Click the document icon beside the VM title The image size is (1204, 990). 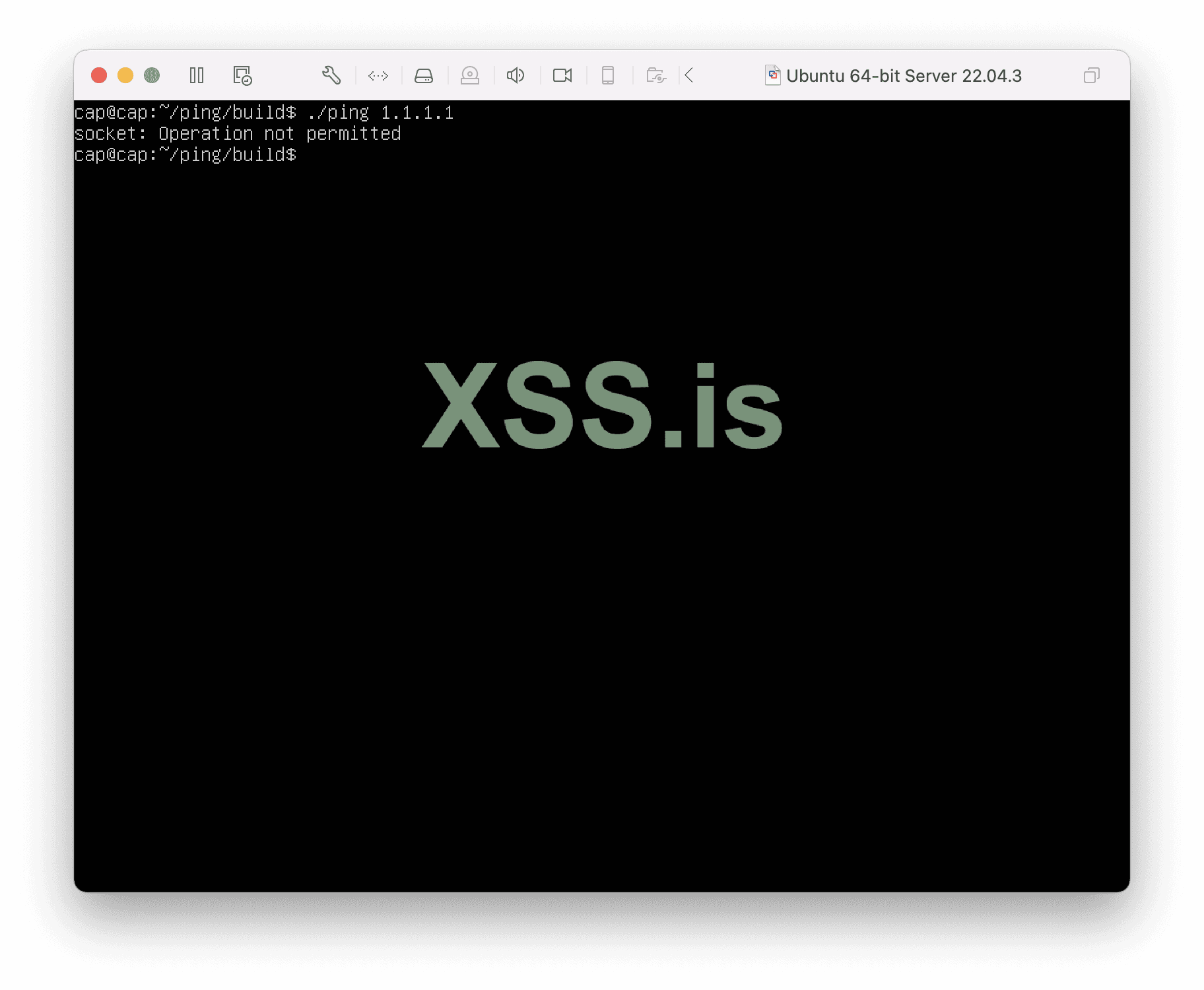772,75
